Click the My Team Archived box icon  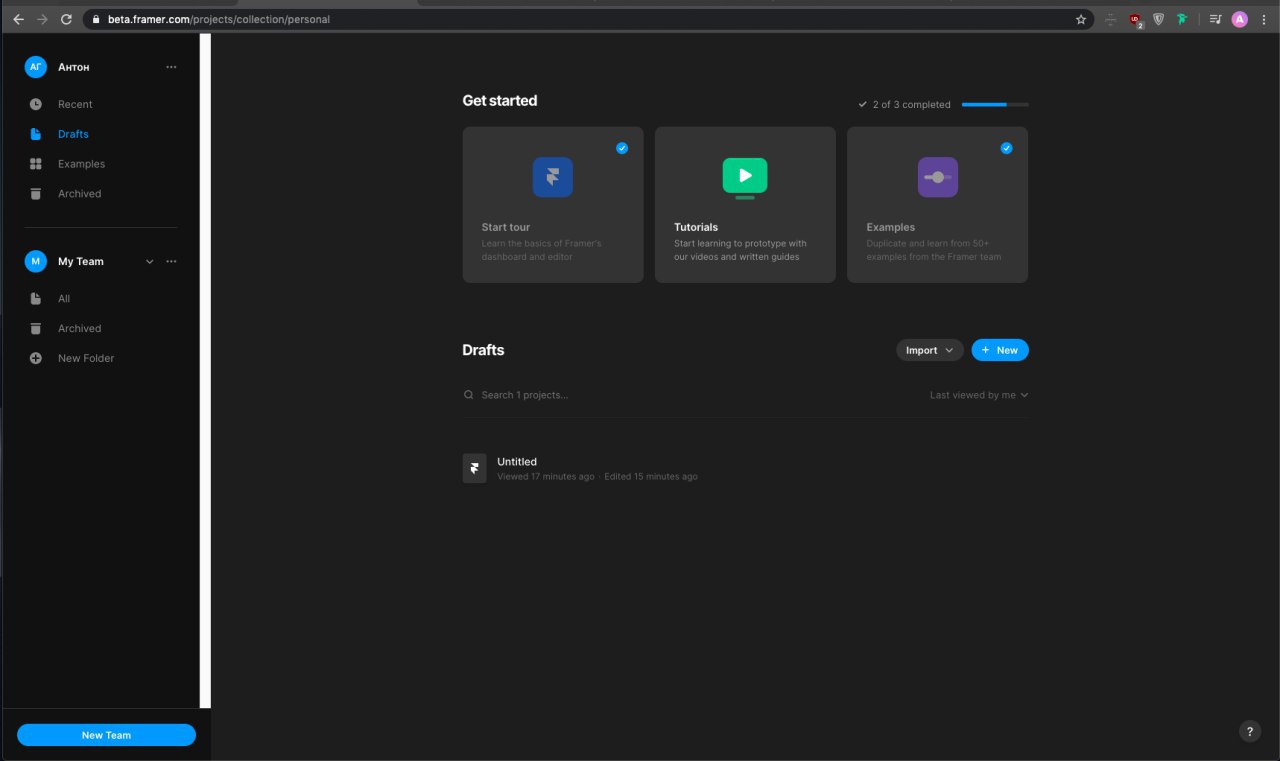36,328
